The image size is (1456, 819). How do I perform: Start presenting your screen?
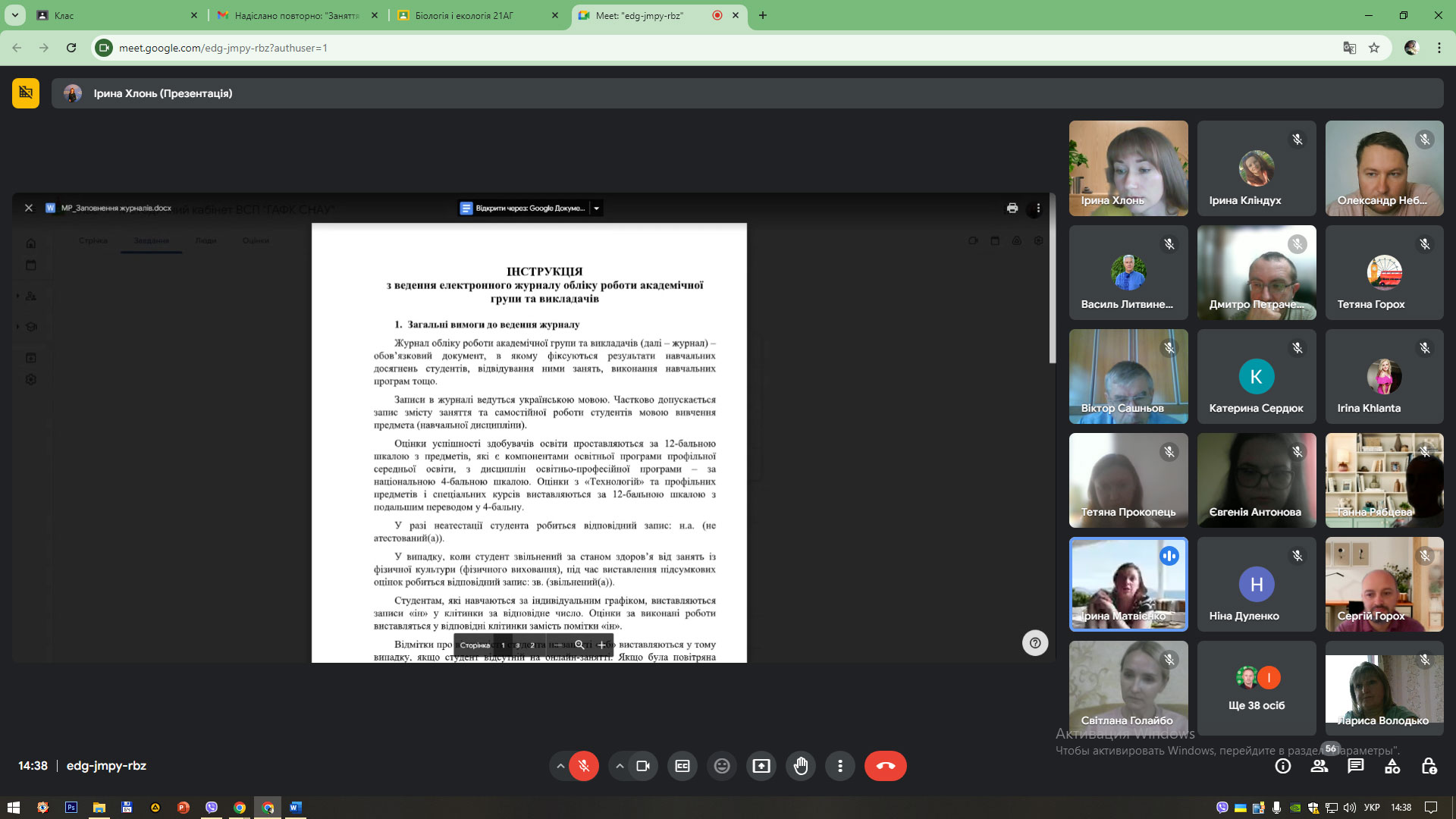pyautogui.click(x=761, y=766)
